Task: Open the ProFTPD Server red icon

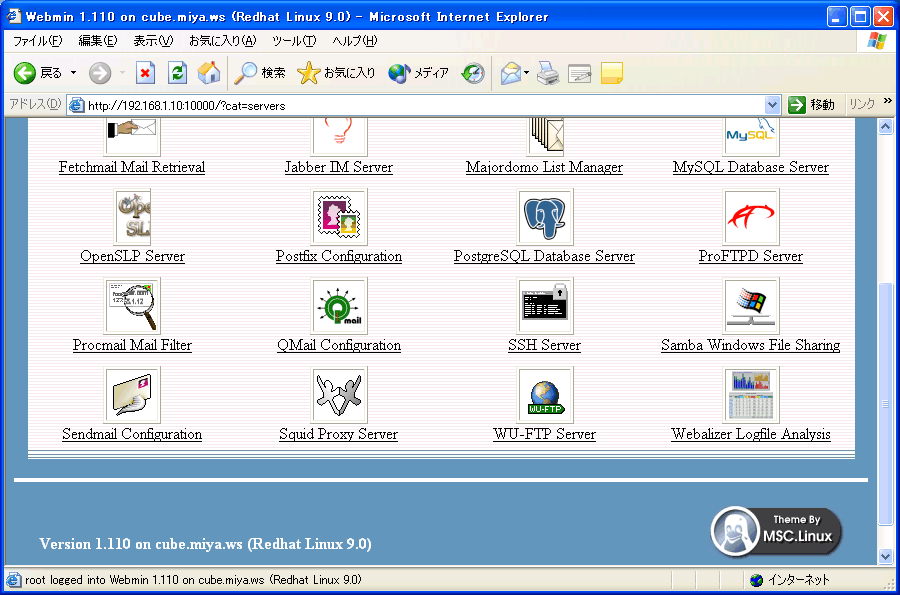Action: (751, 217)
